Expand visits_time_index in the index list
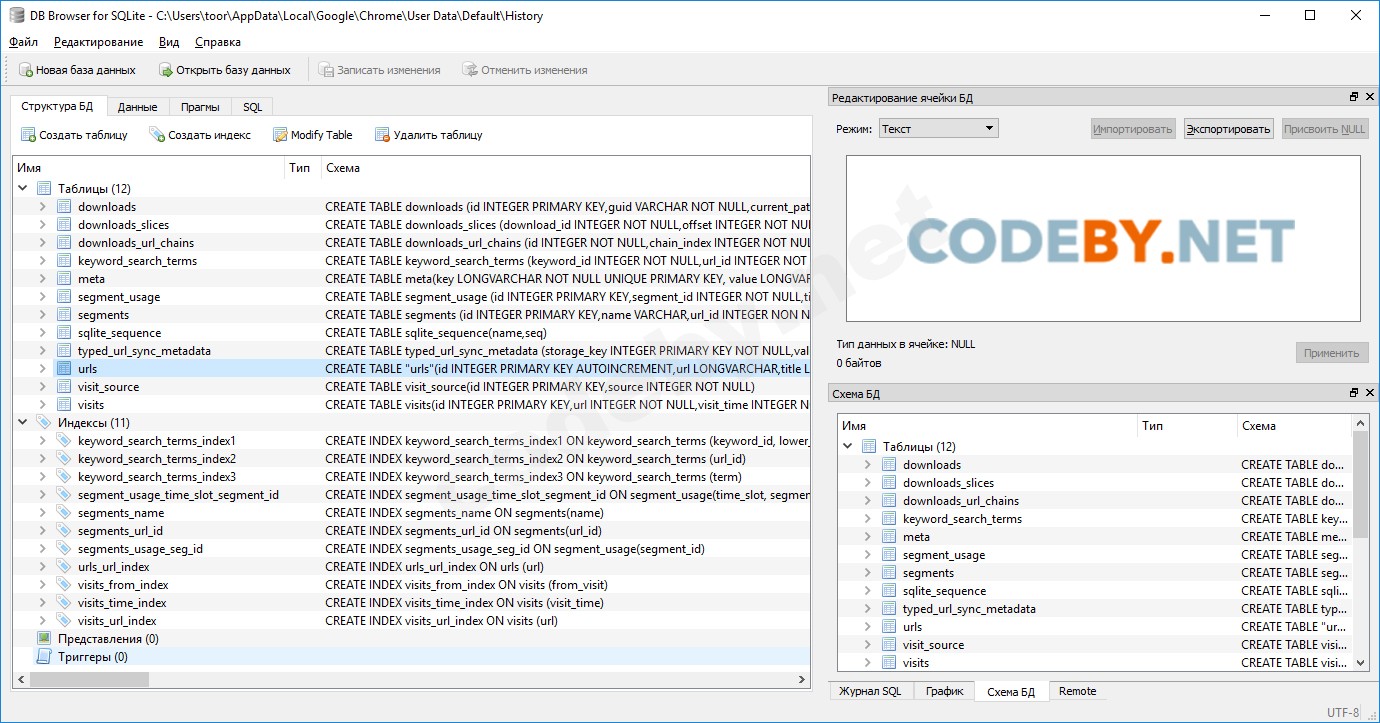The width and height of the screenshot is (1380, 723). coord(42,603)
